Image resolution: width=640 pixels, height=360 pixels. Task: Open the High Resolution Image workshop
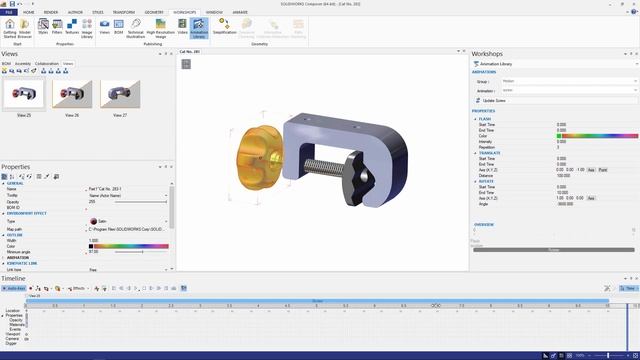tap(161, 28)
